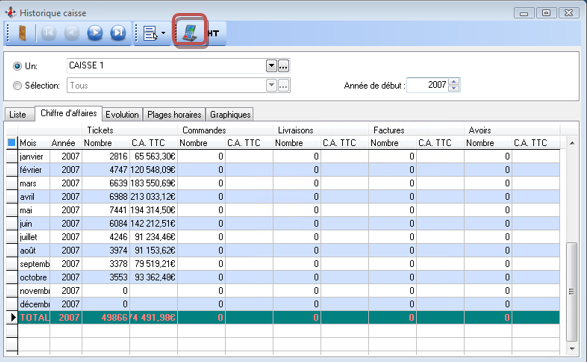Click the list report icon in toolbar
The width and height of the screenshot is (587, 362).
[150, 33]
